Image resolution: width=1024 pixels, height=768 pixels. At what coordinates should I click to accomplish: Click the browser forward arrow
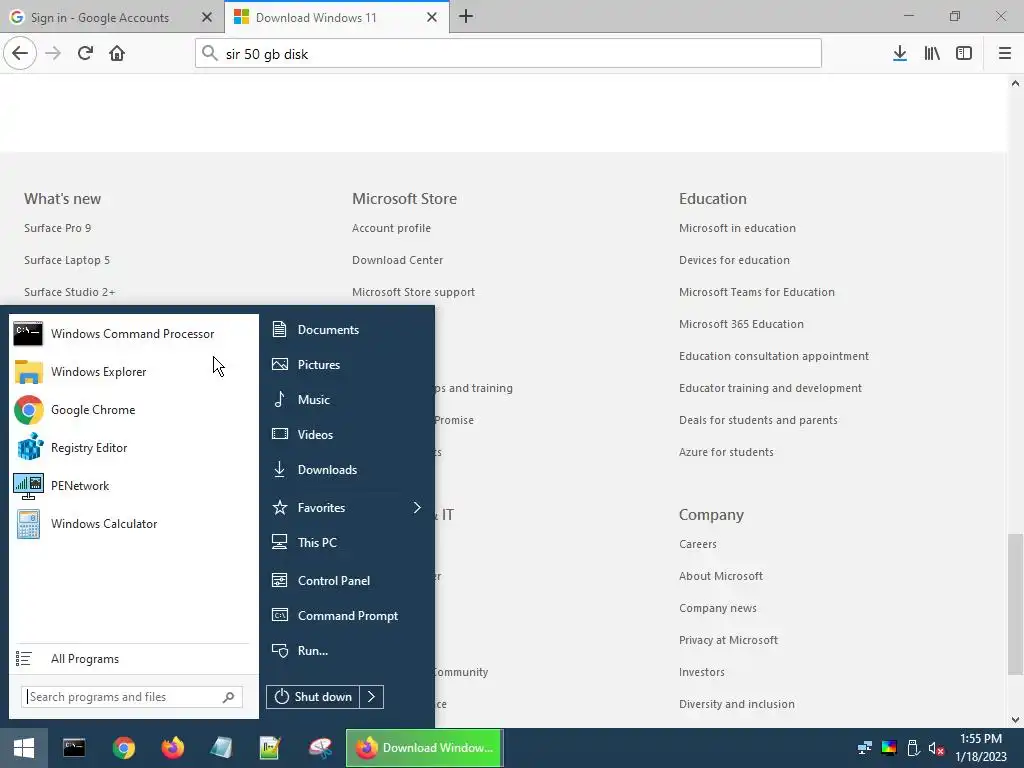click(x=53, y=54)
